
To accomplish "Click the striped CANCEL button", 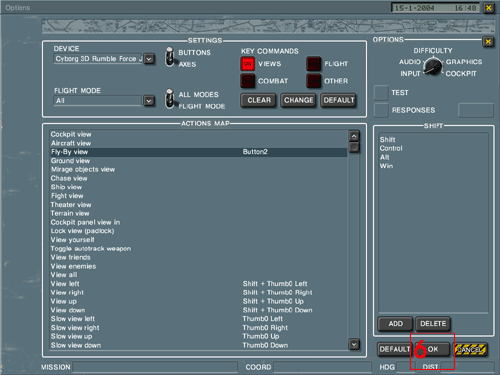I will pyautogui.click(x=471, y=349).
